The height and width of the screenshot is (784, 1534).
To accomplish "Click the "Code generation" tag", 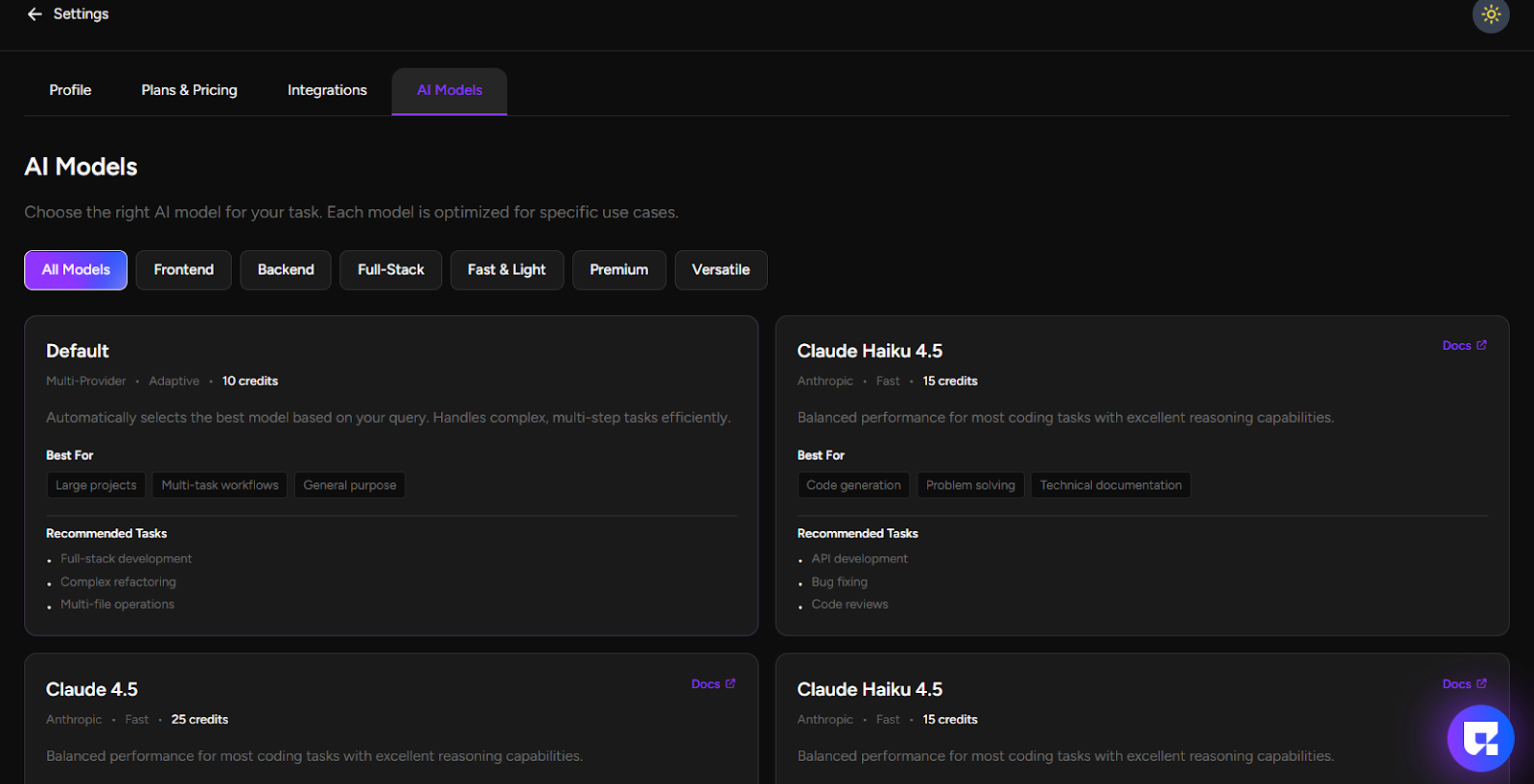I will [853, 485].
